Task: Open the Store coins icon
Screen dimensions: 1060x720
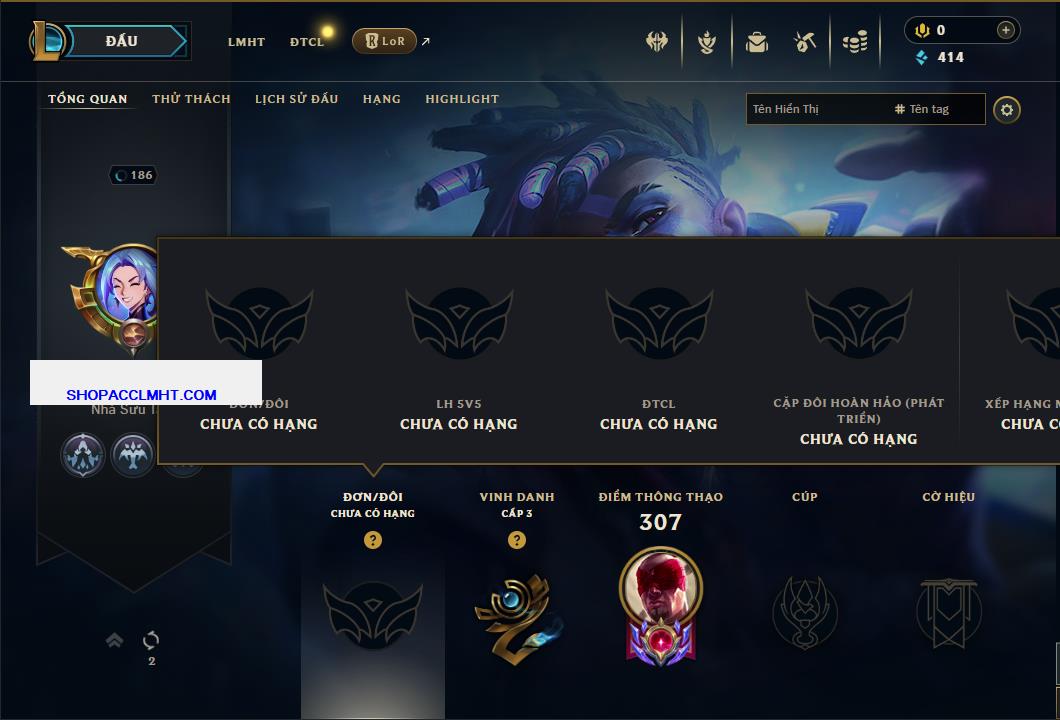Action: click(x=855, y=43)
